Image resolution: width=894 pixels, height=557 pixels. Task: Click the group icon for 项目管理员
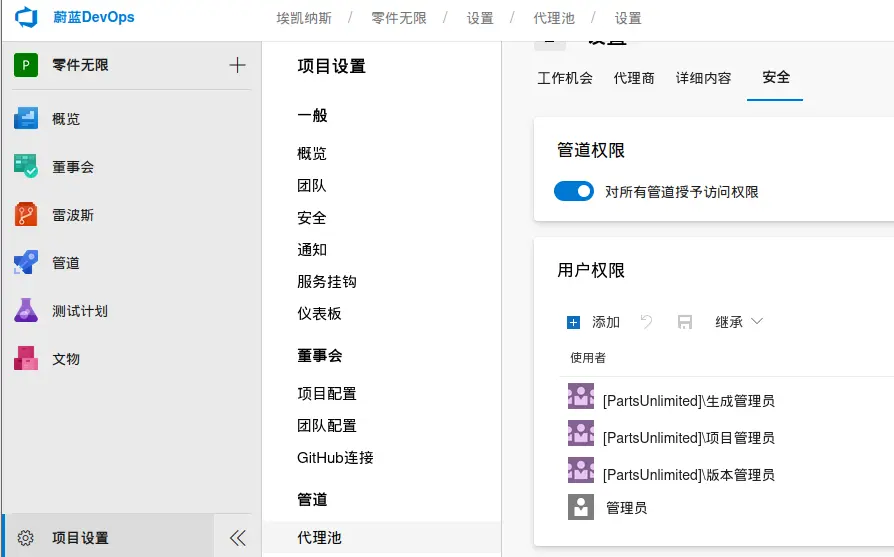click(x=580, y=433)
